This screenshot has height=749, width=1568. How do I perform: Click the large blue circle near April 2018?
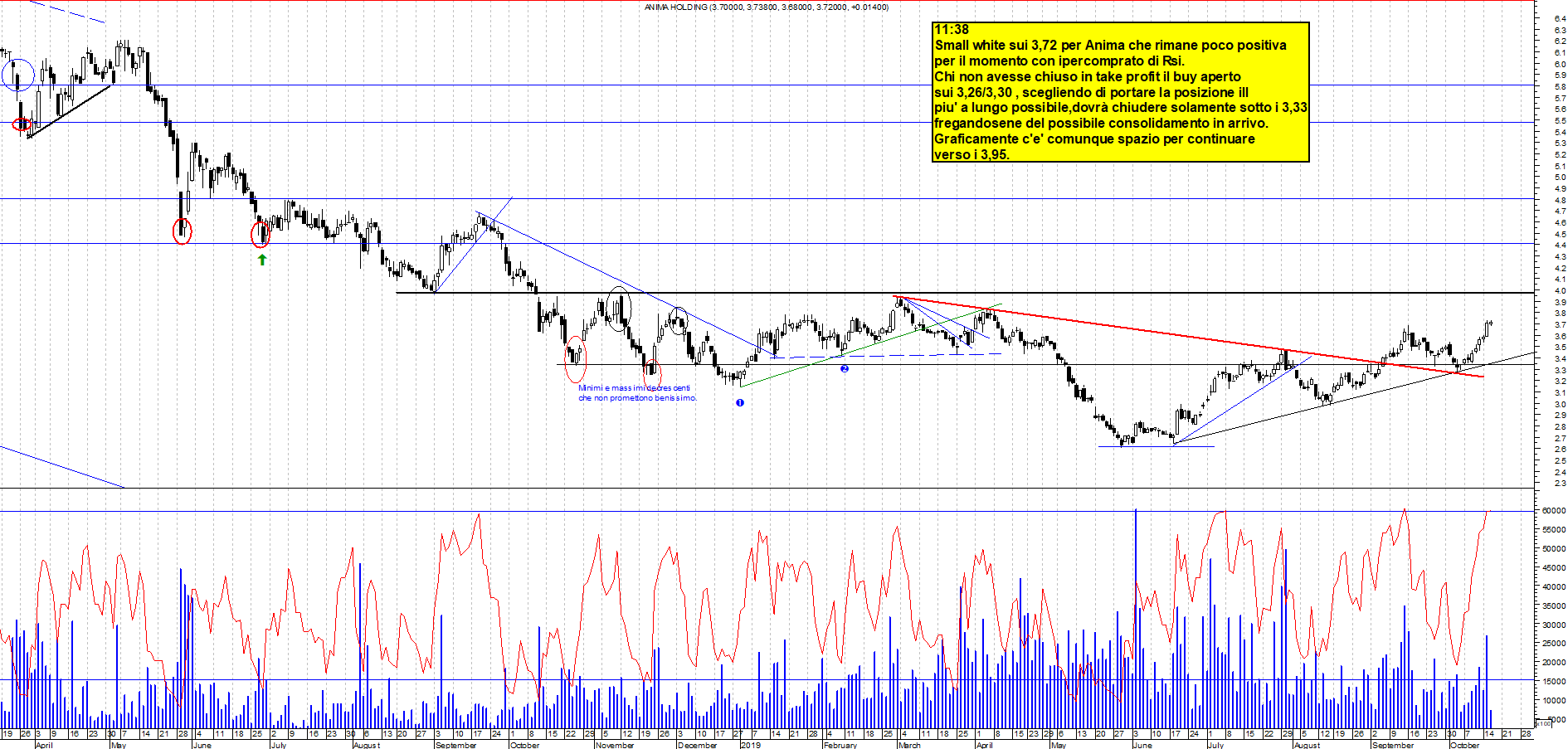pos(17,75)
